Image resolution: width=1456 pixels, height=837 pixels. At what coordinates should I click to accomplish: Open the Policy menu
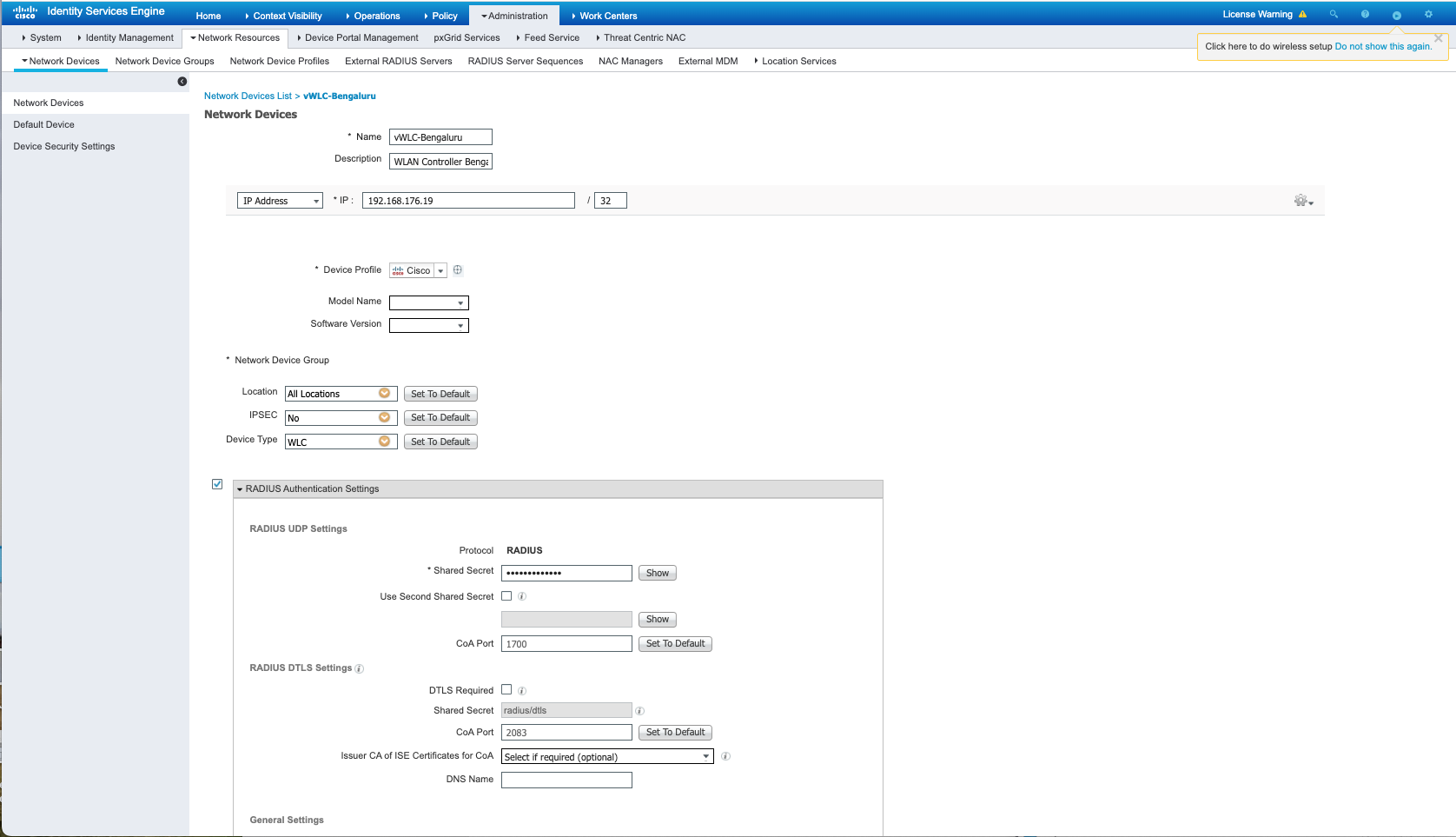440,16
